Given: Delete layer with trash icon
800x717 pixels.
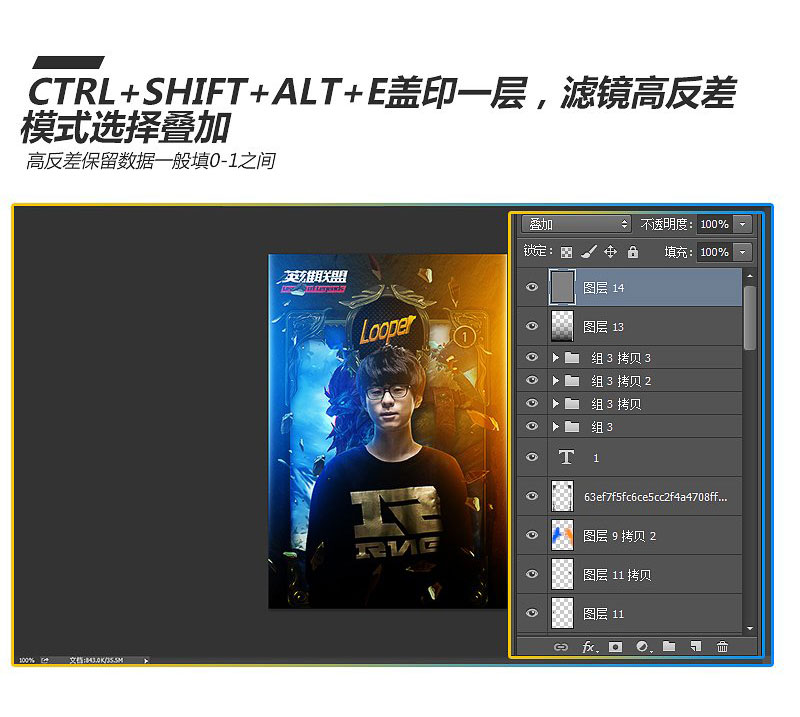Looking at the screenshot, I should point(722,647).
